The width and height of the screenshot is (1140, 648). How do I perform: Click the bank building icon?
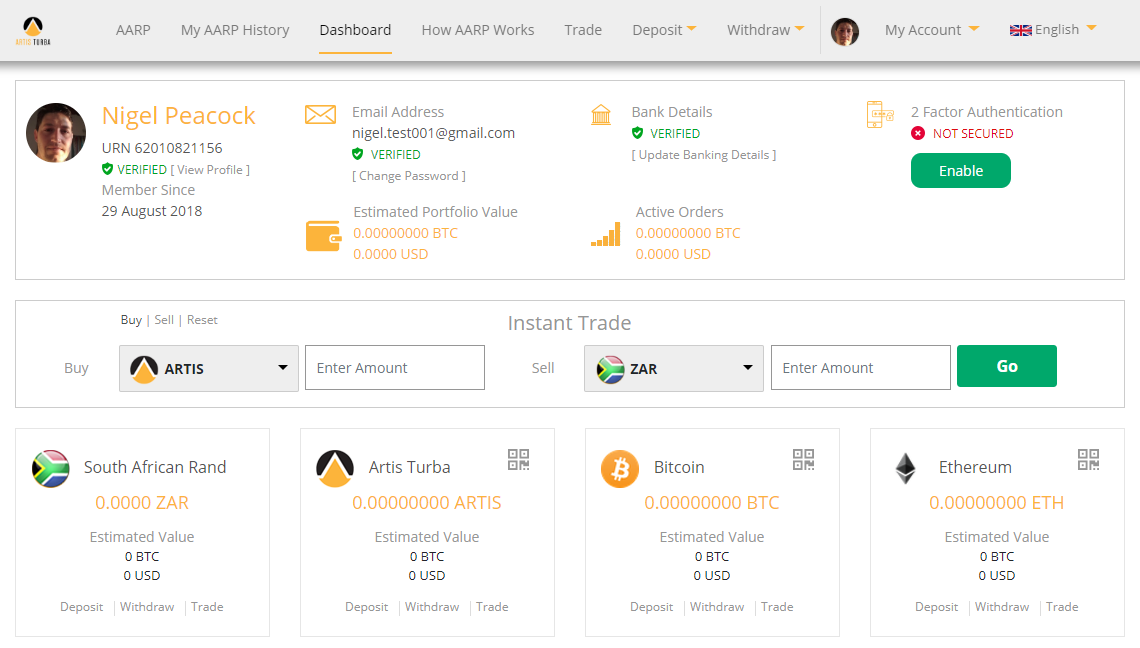[601, 114]
